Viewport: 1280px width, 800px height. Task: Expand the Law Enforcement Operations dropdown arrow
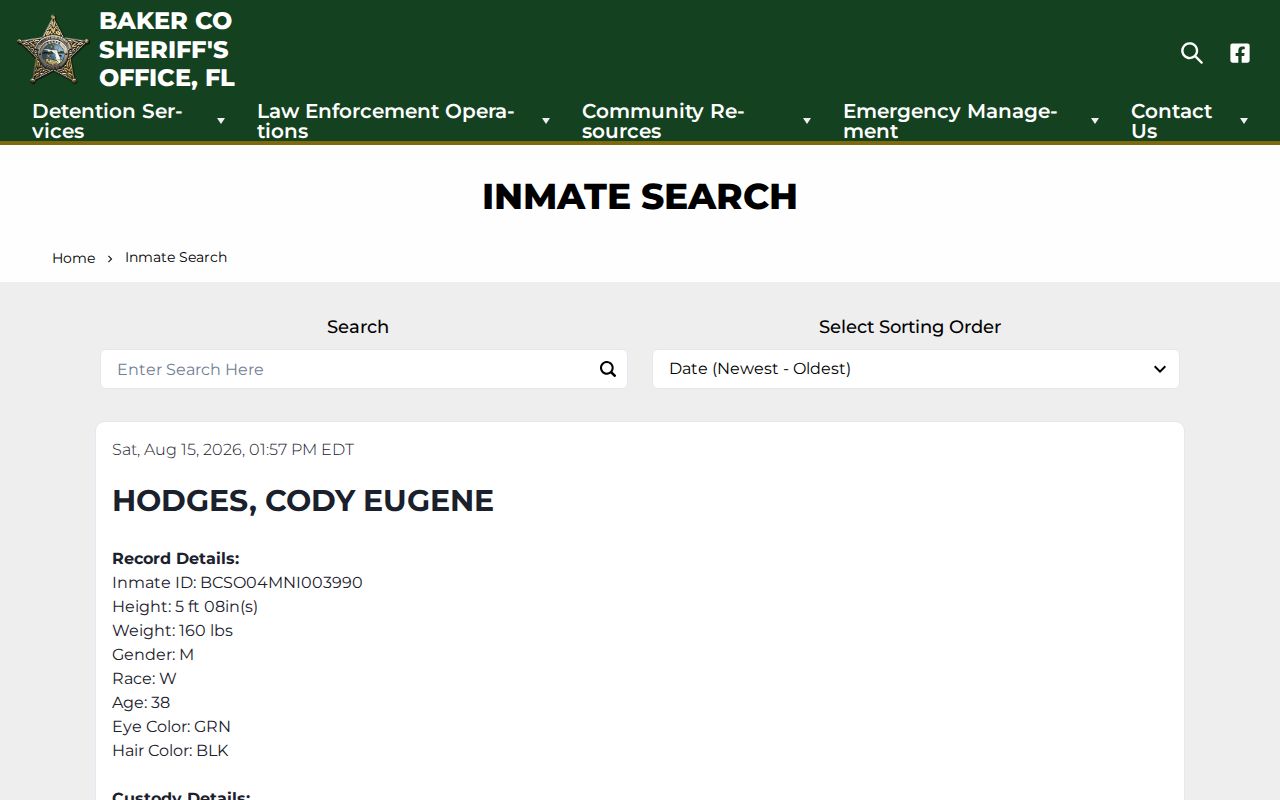pyautogui.click(x=546, y=121)
